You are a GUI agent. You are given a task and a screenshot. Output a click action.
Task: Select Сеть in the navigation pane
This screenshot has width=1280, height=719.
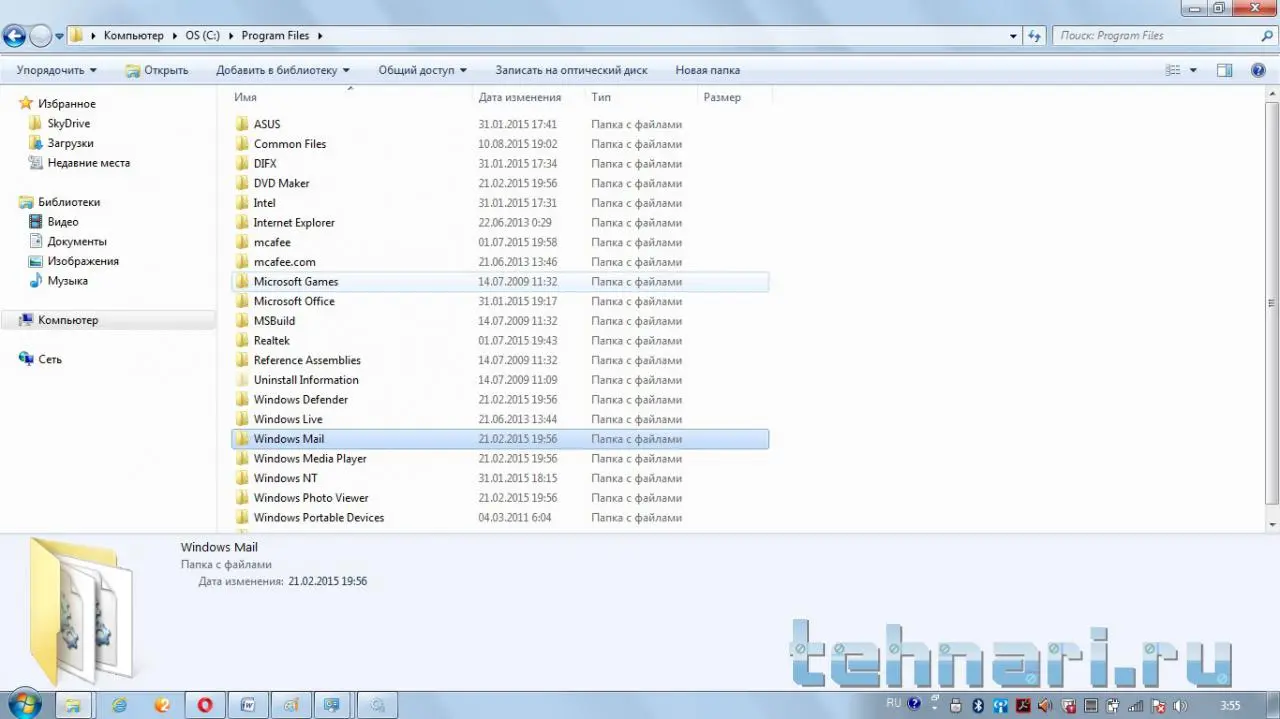click(x=49, y=359)
